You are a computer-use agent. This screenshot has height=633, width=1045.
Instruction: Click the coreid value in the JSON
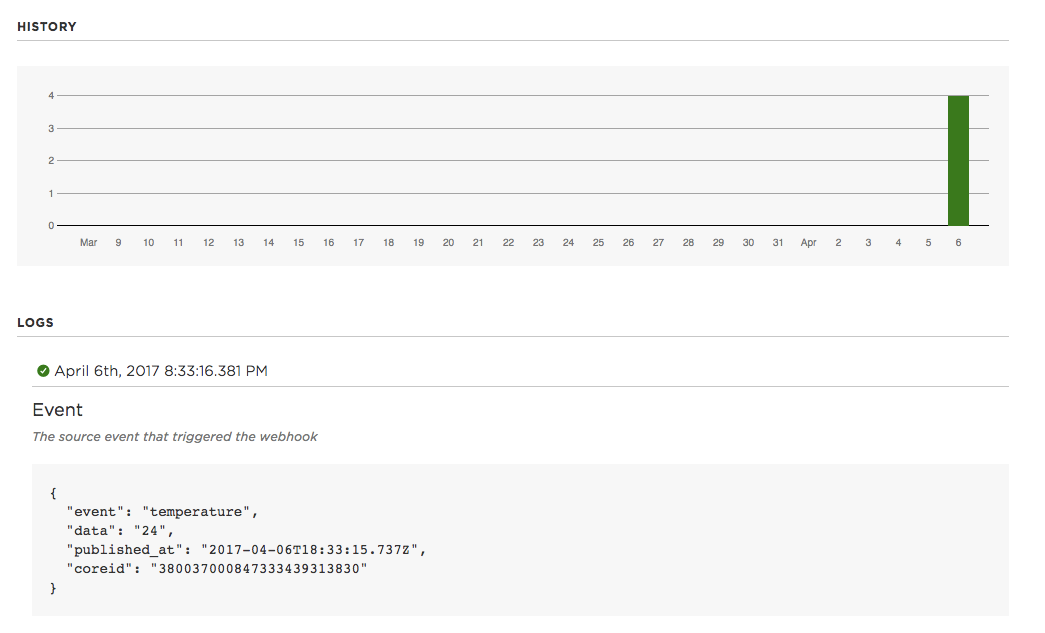(x=259, y=569)
